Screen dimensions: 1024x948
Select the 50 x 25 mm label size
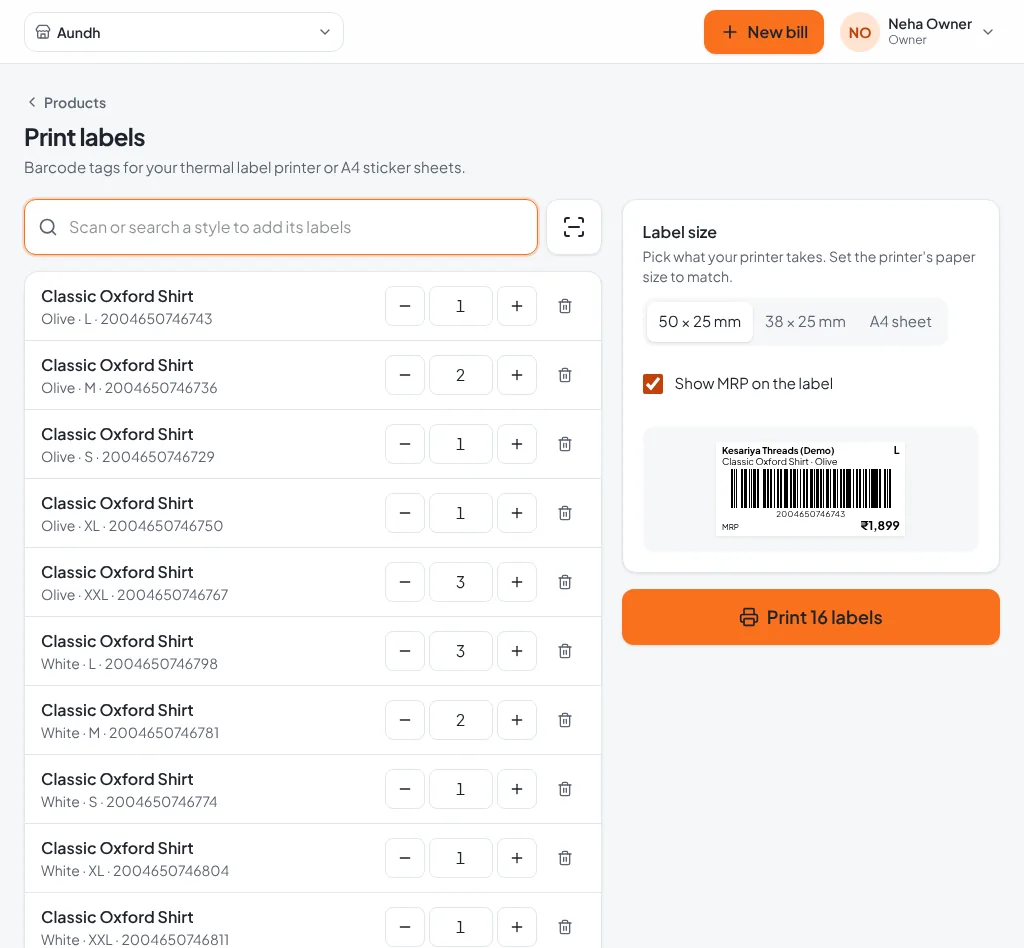pos(699,322)
